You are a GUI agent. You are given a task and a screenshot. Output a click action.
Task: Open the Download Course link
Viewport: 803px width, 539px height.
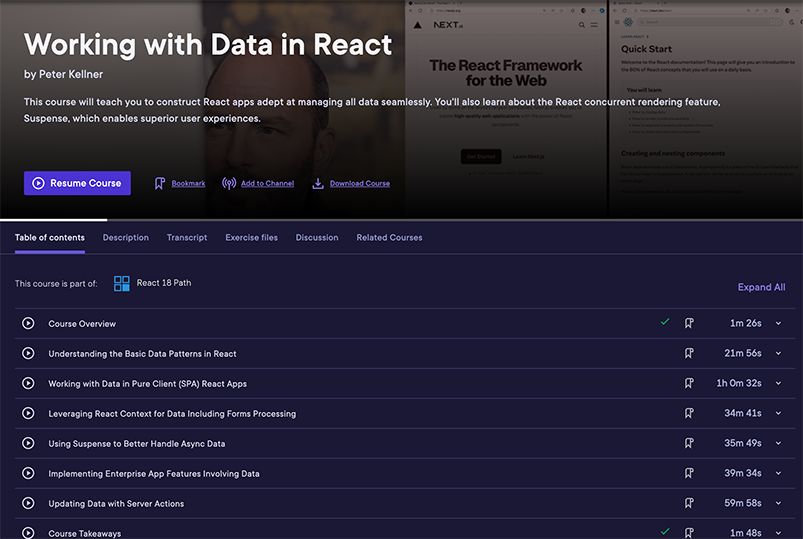point(360,183)
